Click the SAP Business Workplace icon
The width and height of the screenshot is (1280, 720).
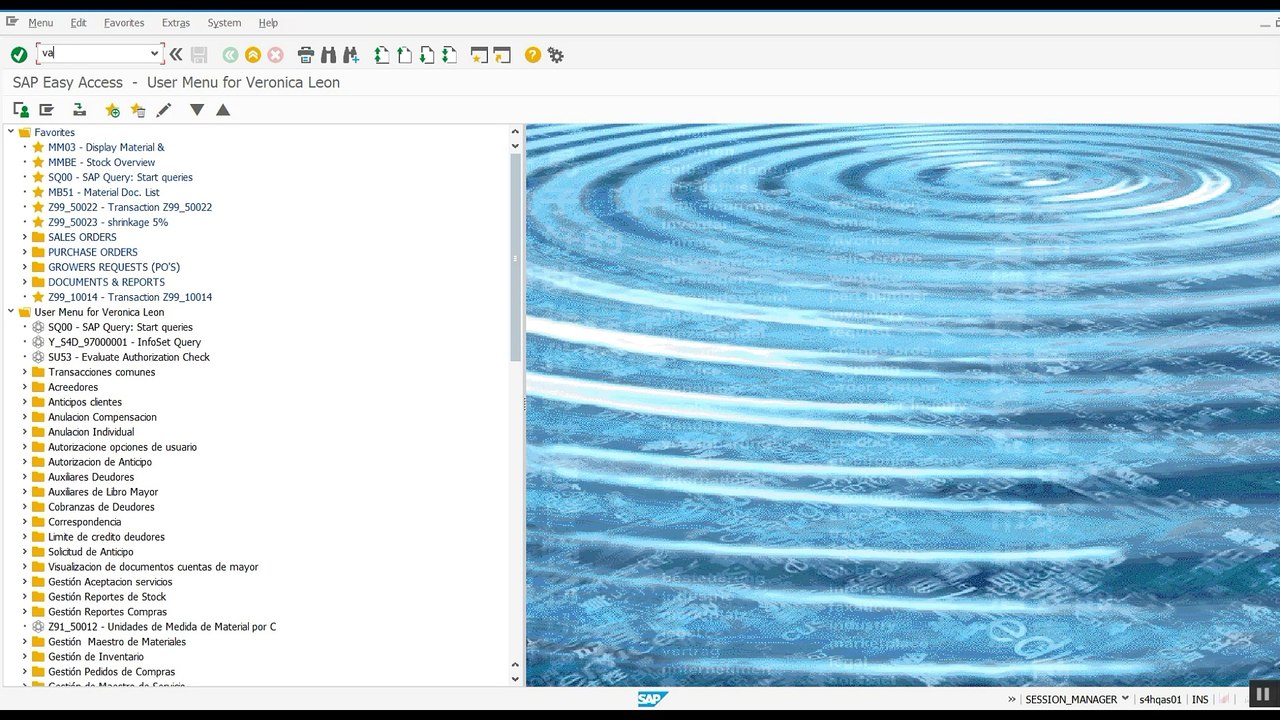[x=79, y=110]
